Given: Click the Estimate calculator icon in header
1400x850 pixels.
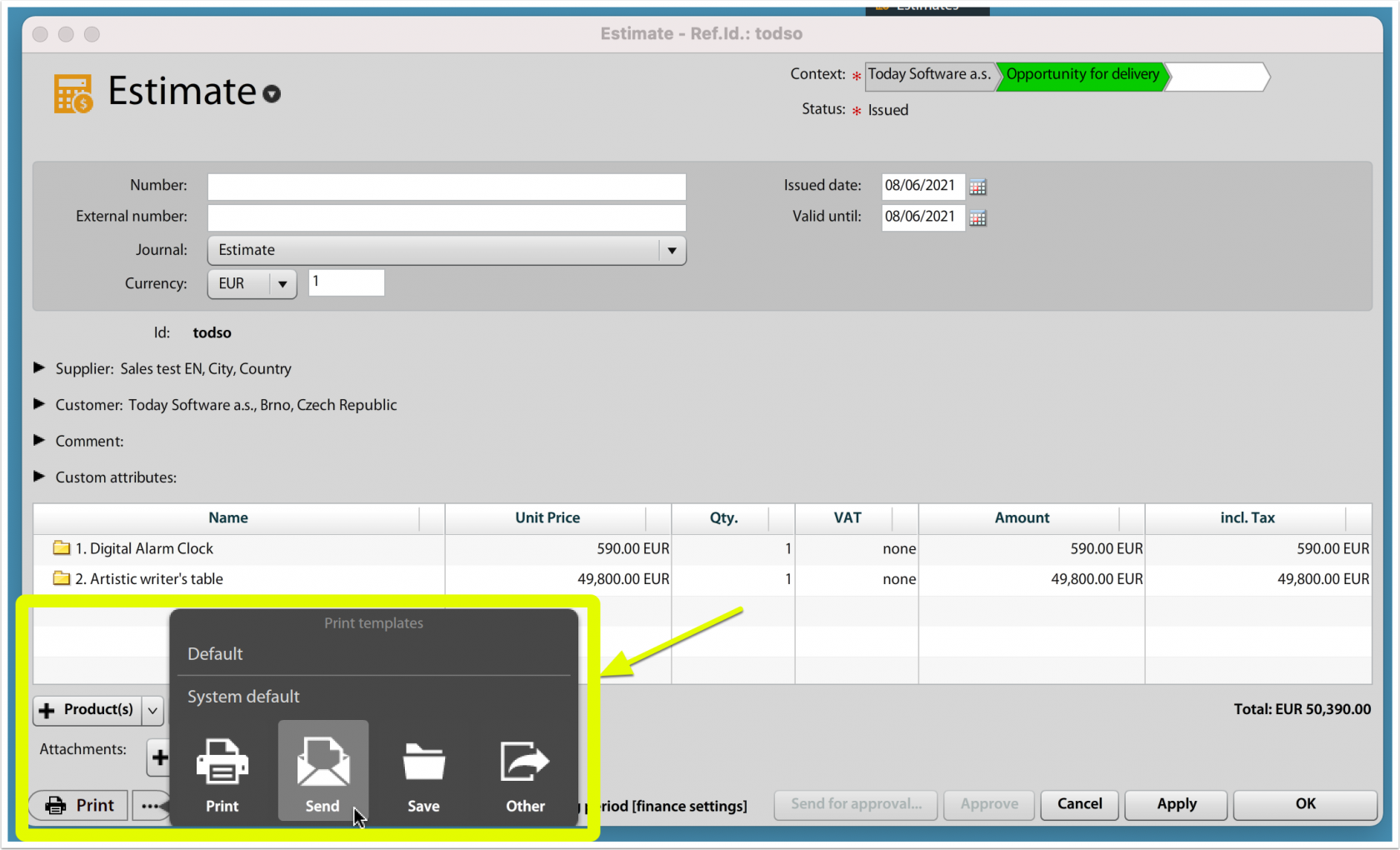Looking at the screenshot, I should 73,93.
